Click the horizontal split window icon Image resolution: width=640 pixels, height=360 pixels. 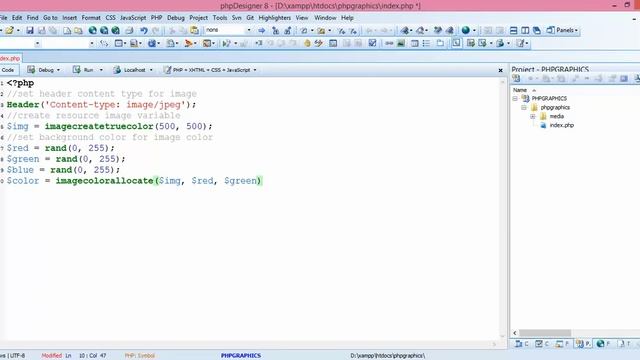tap(513, 30)
